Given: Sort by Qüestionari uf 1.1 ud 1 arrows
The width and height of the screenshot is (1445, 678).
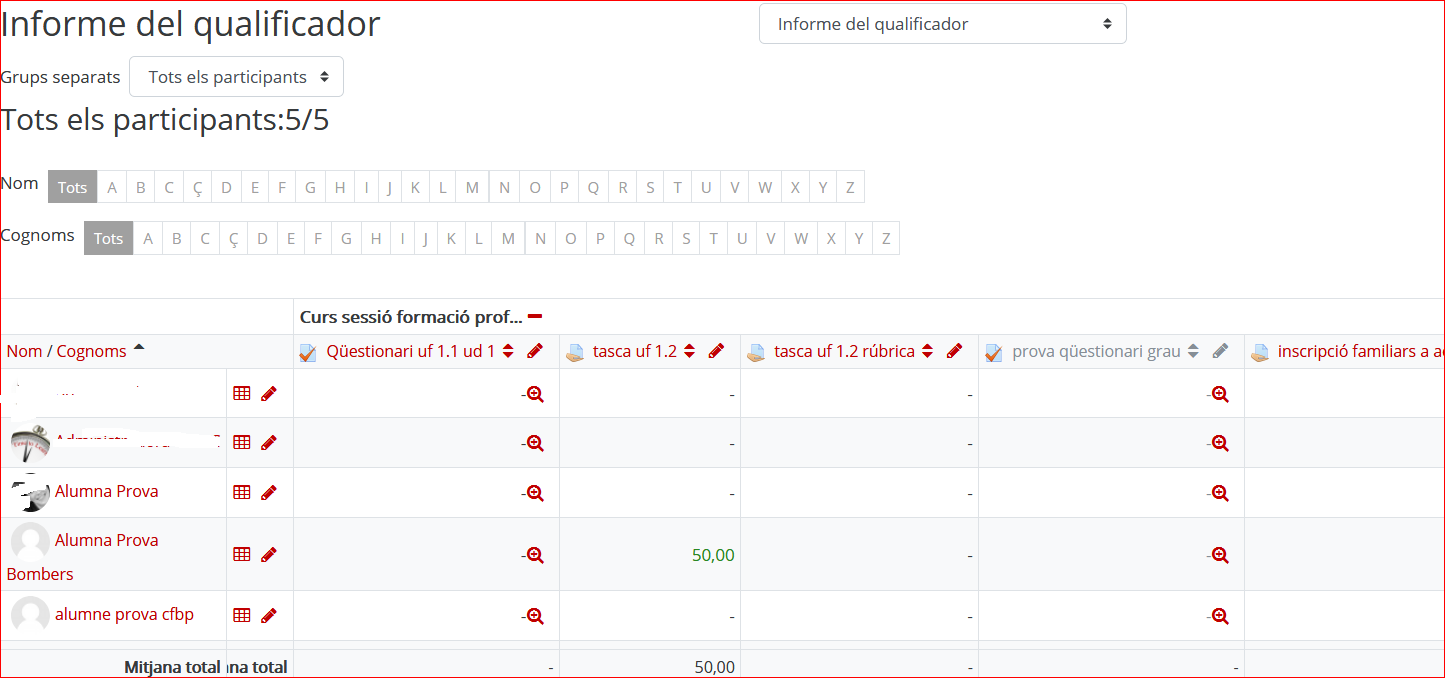Looking at the screenshot, I should pyautogui.click(x=508, y=351).
